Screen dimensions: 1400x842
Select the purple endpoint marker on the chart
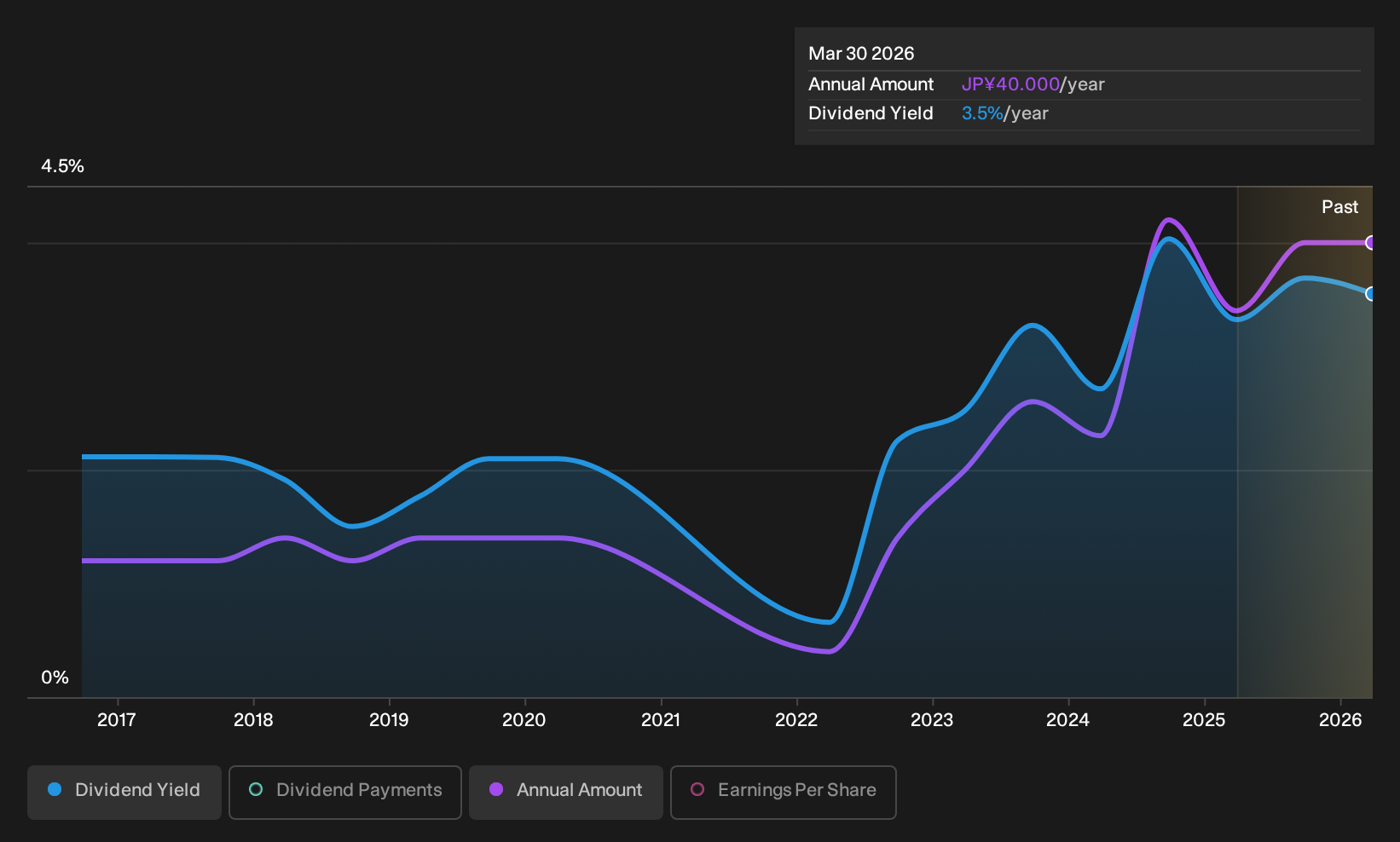pos(1370,243)
